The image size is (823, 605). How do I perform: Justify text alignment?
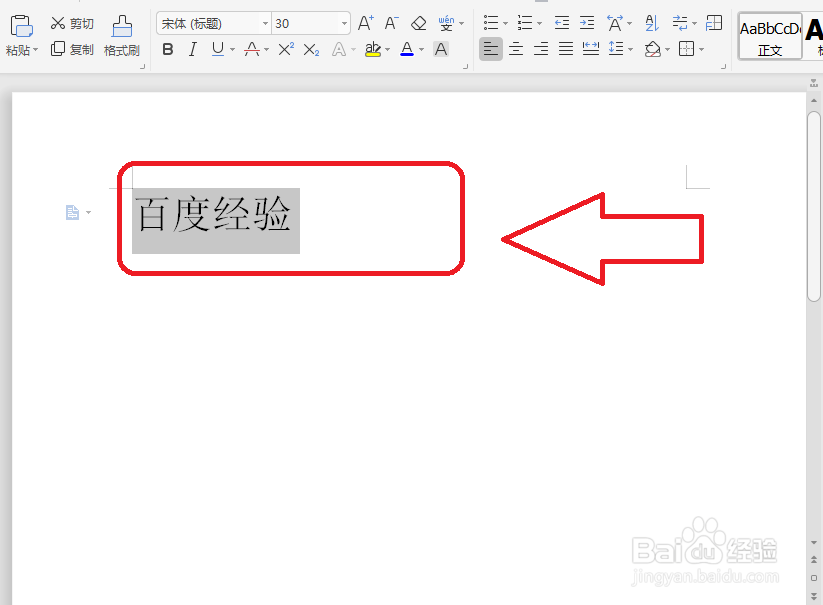pos(566,49)
